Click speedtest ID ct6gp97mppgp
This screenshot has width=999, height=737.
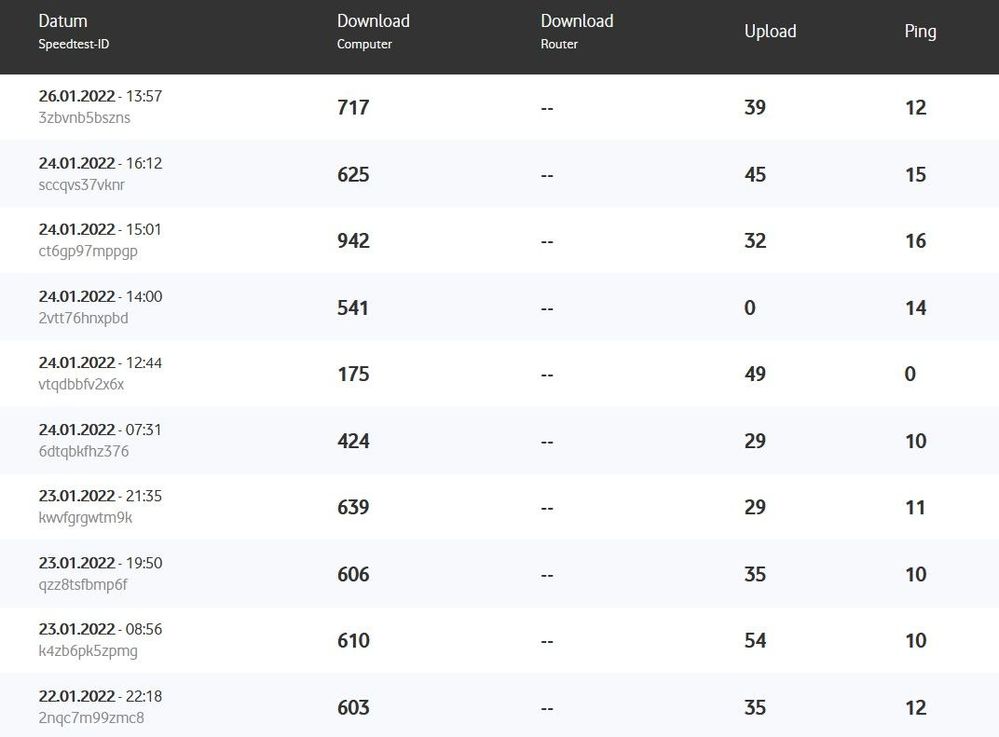88,251
